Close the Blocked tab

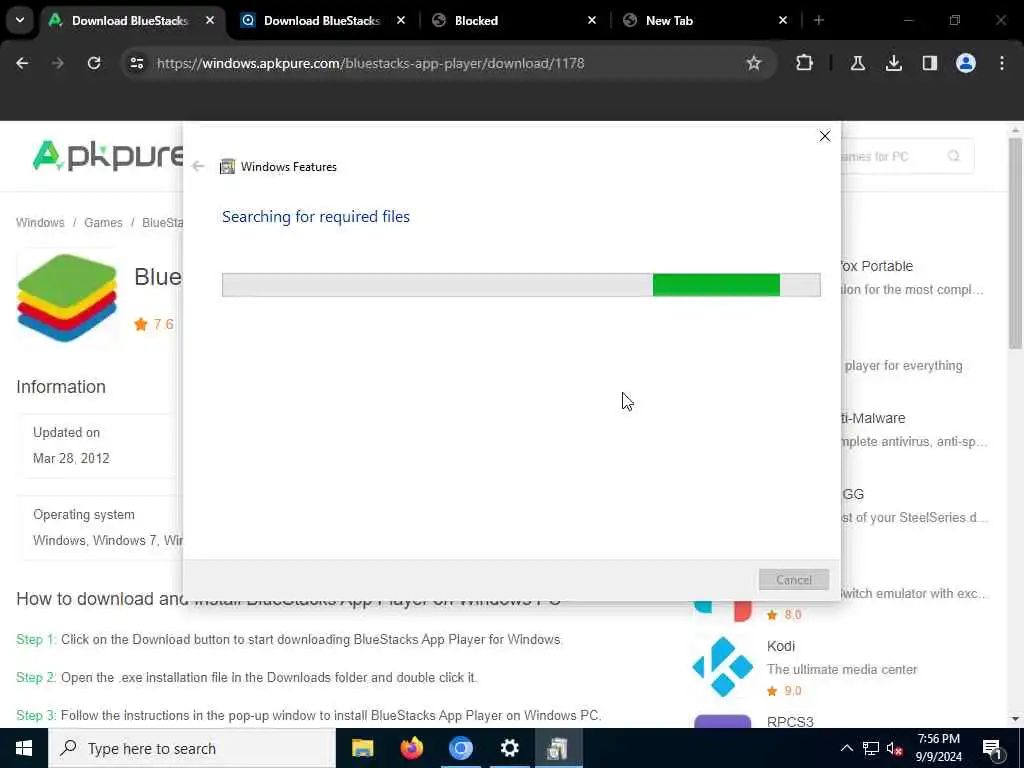(x=592, y=20)
